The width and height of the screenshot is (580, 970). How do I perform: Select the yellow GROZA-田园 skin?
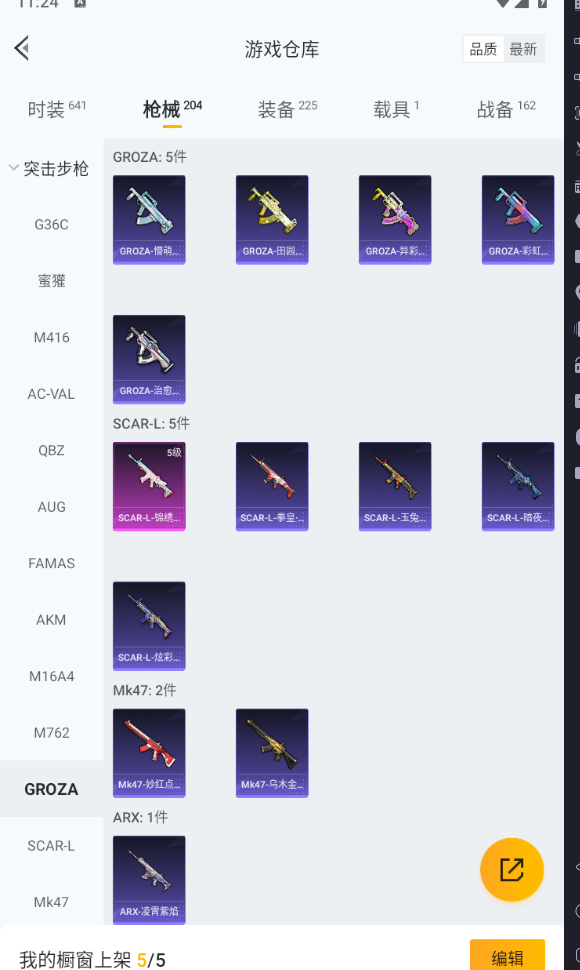[272, 220]
